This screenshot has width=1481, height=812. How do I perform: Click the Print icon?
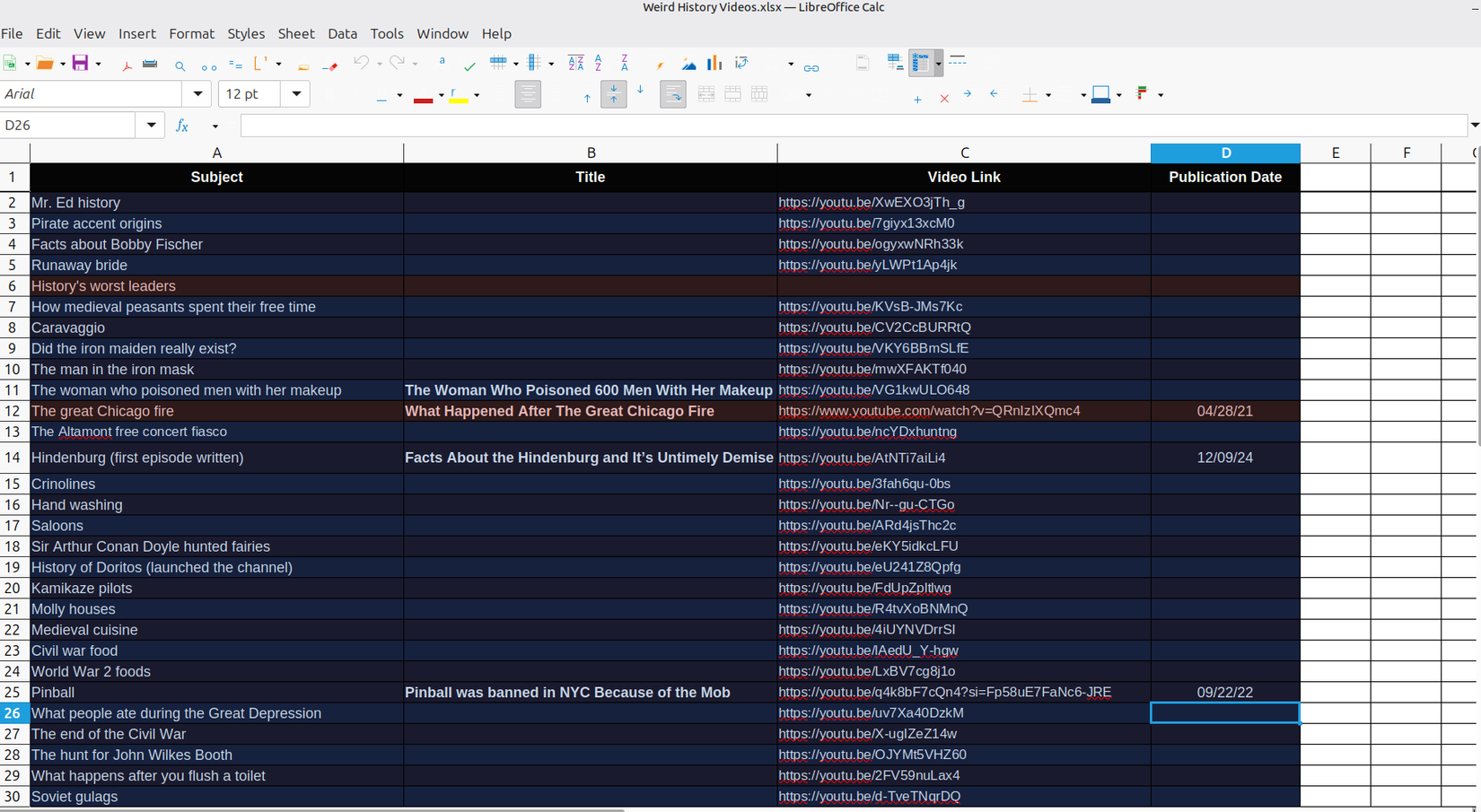[x=150, y=64]
